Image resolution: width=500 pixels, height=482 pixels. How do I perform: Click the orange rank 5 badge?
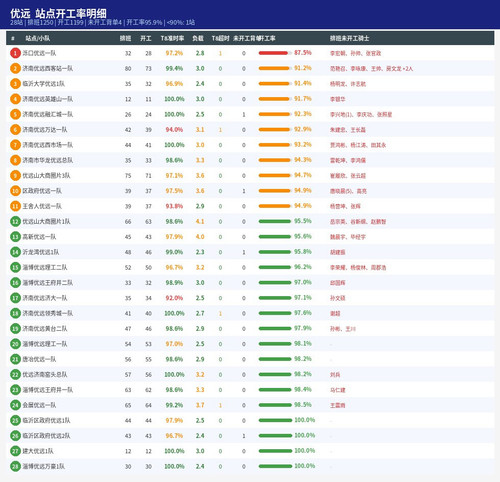click(x=15, y=114)
